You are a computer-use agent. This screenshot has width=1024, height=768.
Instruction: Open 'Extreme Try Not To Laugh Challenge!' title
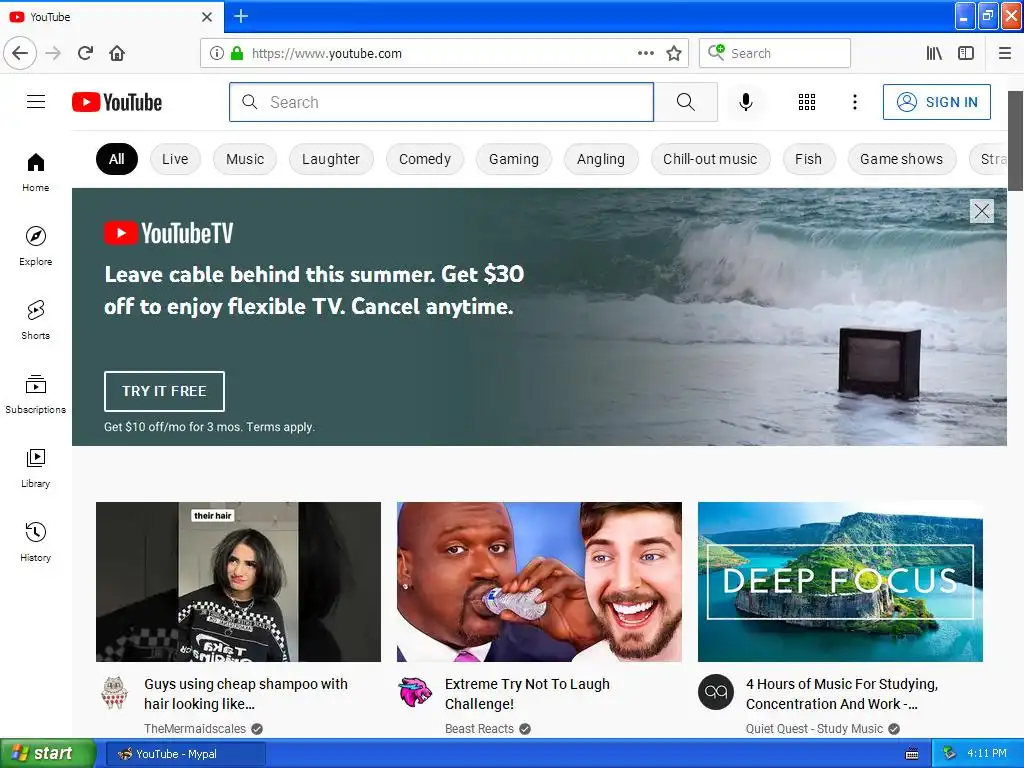point(527,694)
